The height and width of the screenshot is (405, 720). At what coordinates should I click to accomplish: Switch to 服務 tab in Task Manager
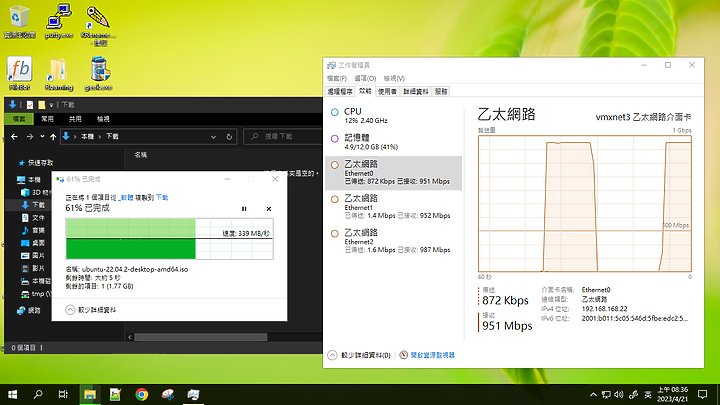[441, 92]
